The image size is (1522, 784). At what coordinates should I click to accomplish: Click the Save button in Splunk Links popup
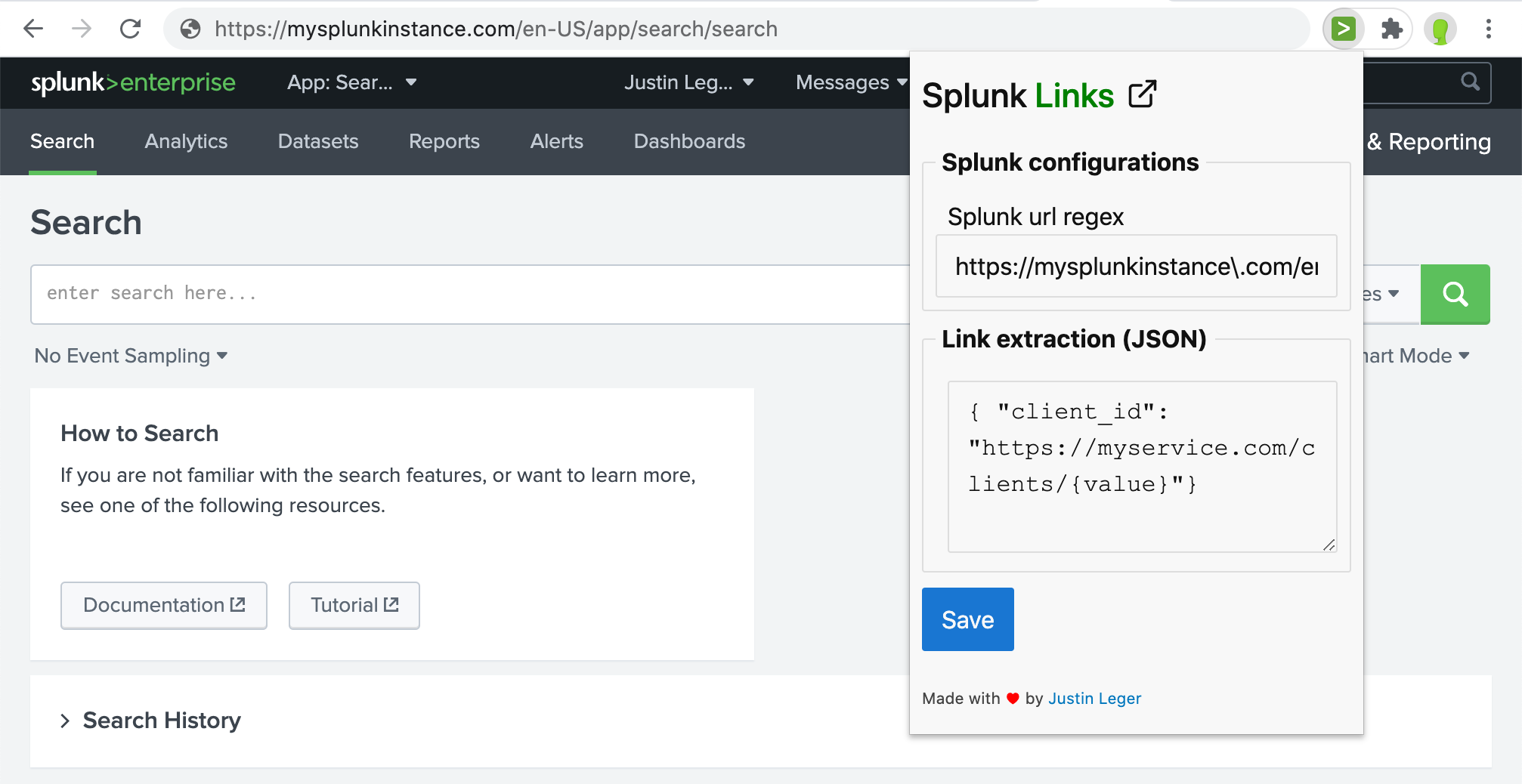pyautogui.click(x=967, y=619)
